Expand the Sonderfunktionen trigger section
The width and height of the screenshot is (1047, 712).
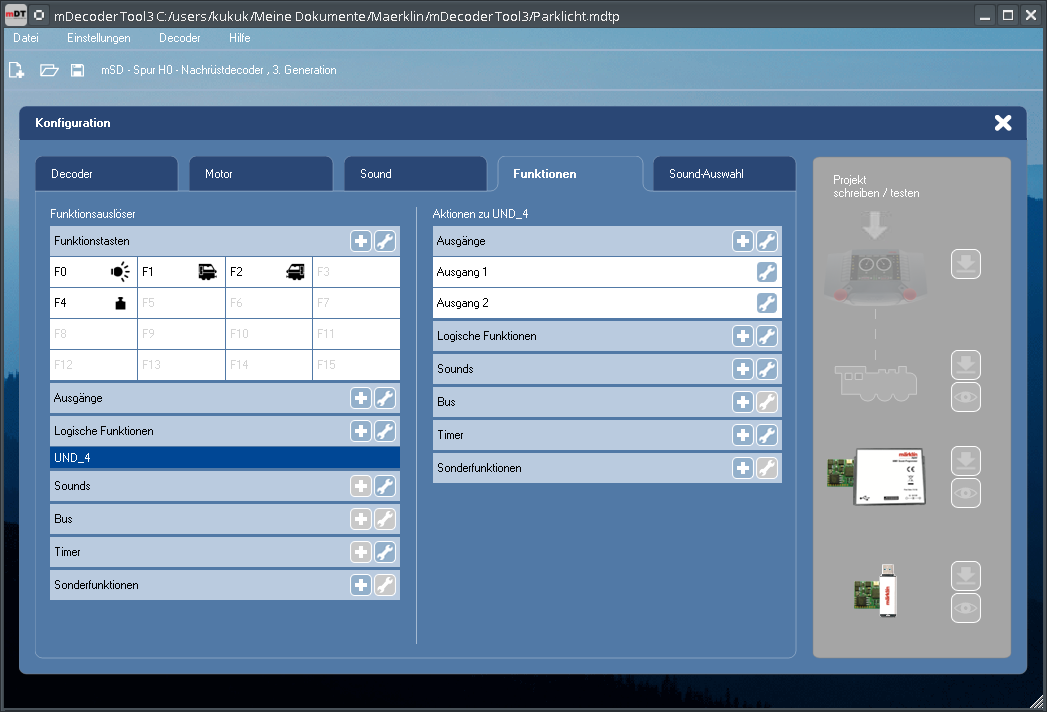pos(200,585)
